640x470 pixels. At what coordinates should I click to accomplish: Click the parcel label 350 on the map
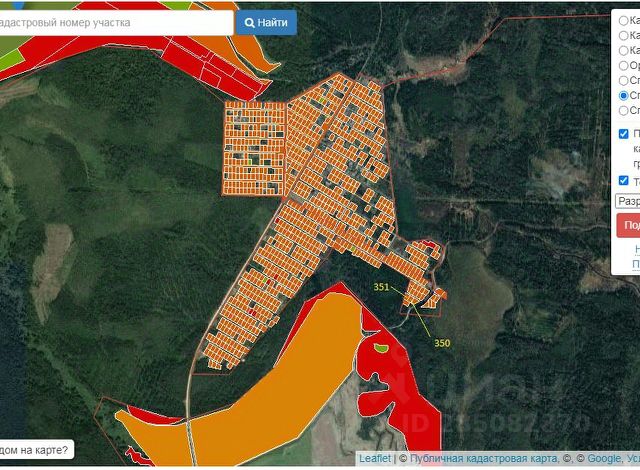(x=442, y=343)
